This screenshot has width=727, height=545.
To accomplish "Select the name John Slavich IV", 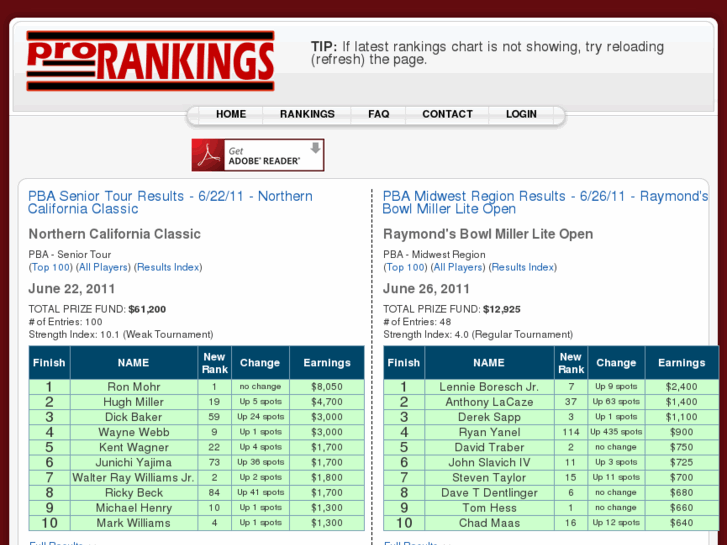I will coord(489,462).
